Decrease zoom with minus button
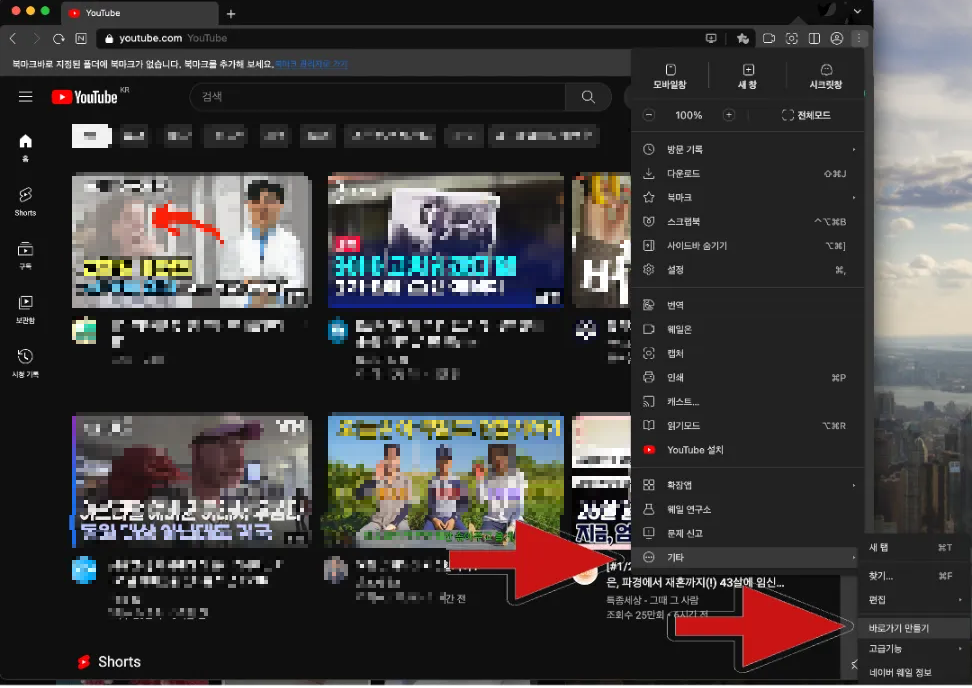 [x=648, y=115]
